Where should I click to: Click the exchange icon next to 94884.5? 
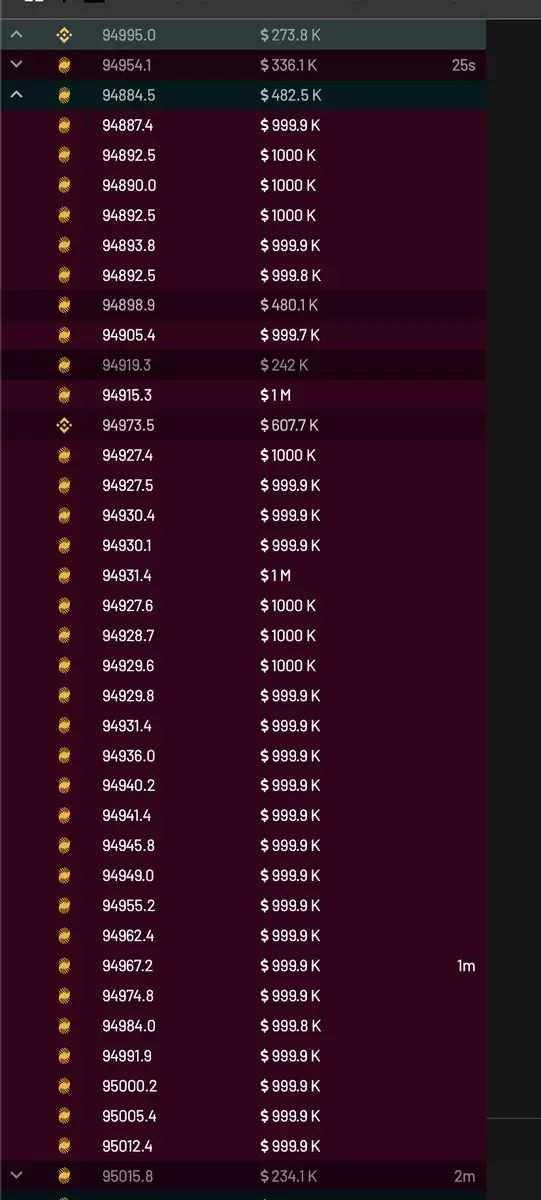(64, 95)
